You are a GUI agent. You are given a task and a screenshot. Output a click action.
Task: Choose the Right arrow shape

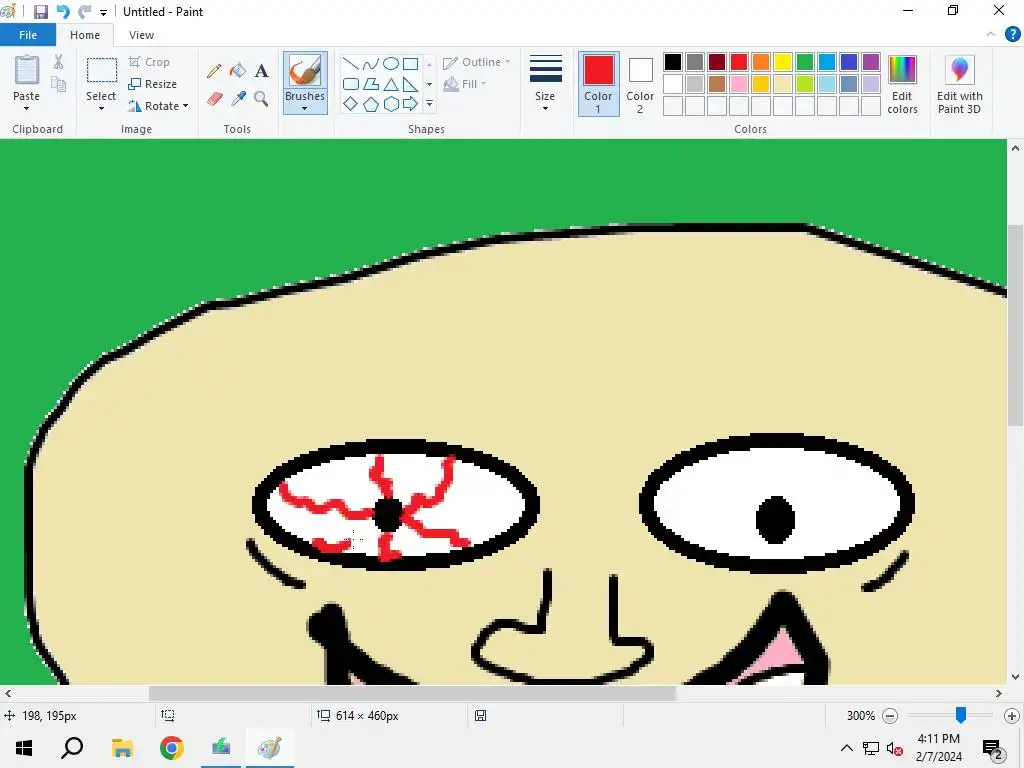click(410, 104)
